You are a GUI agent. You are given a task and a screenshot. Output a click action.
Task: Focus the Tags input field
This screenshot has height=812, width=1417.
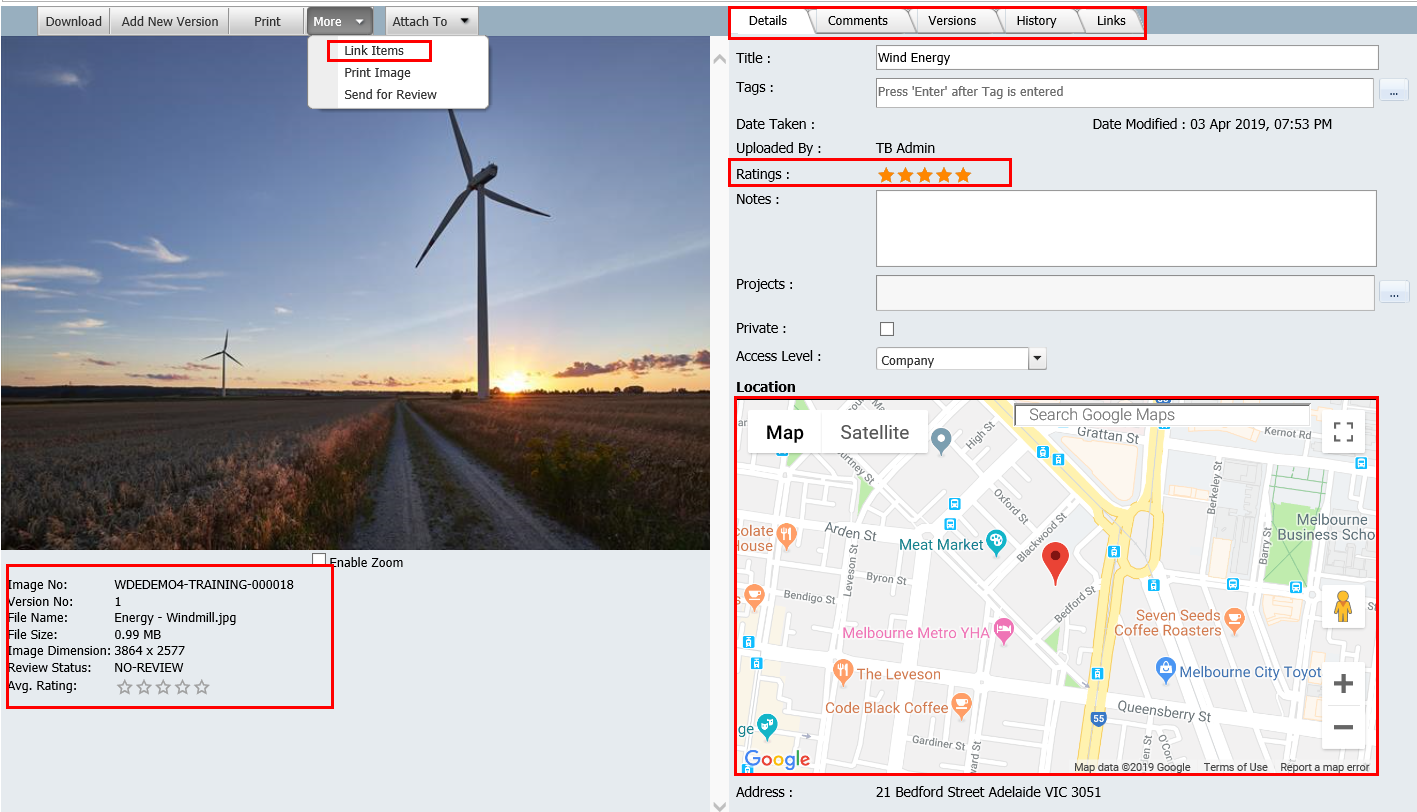pos(1125,92)
